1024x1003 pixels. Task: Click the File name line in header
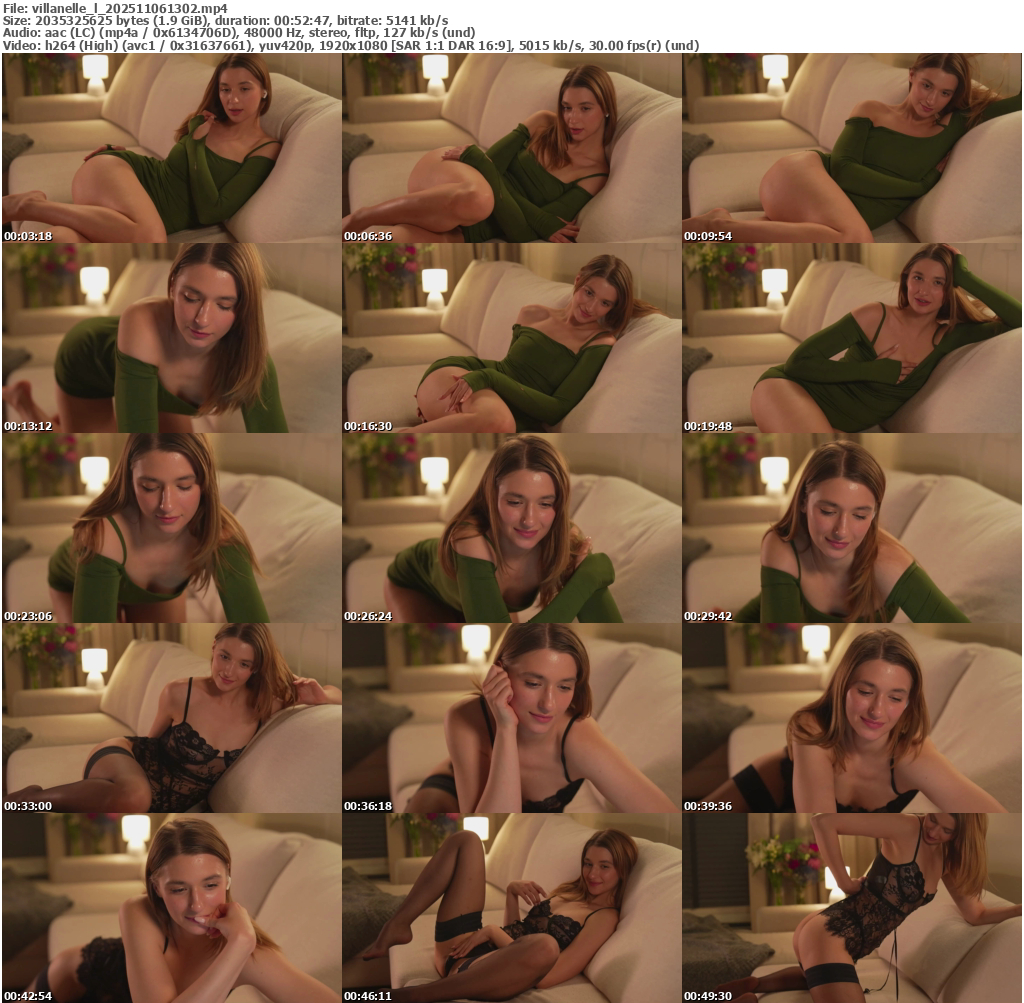click(x=115, y=8)
